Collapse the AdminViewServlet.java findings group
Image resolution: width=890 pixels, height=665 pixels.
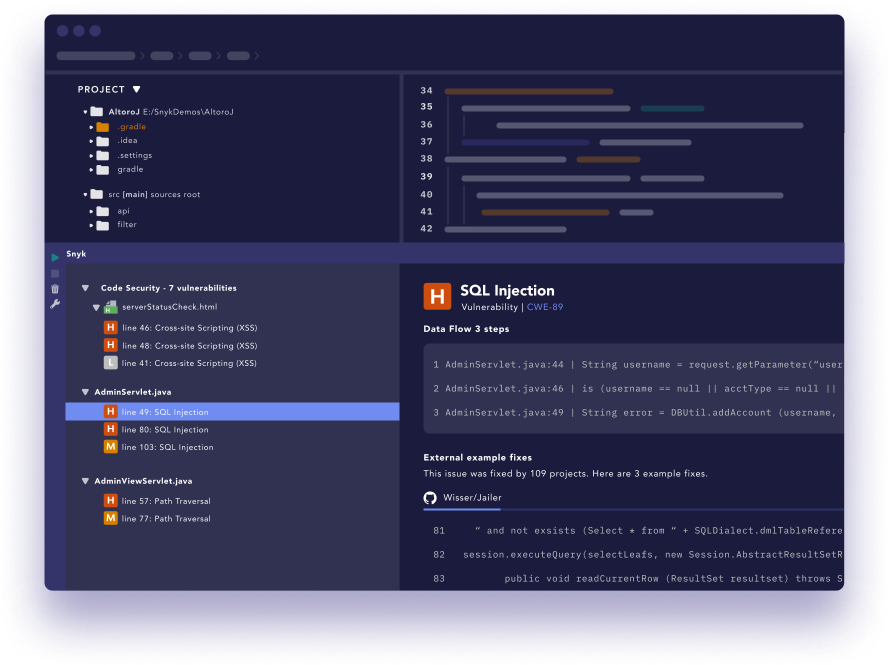(86, 480)
